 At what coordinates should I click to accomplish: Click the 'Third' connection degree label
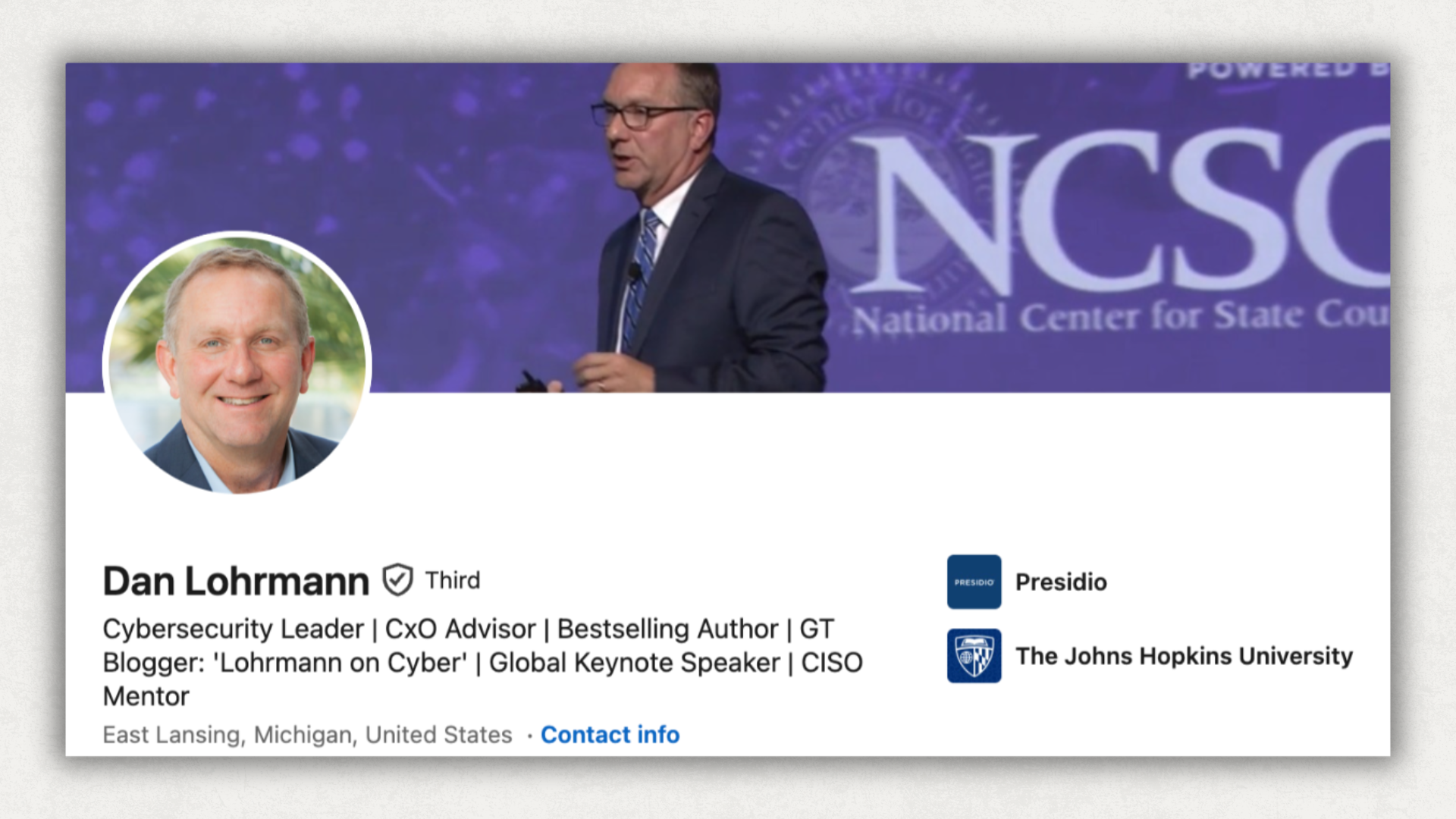(x=453, y=581)
